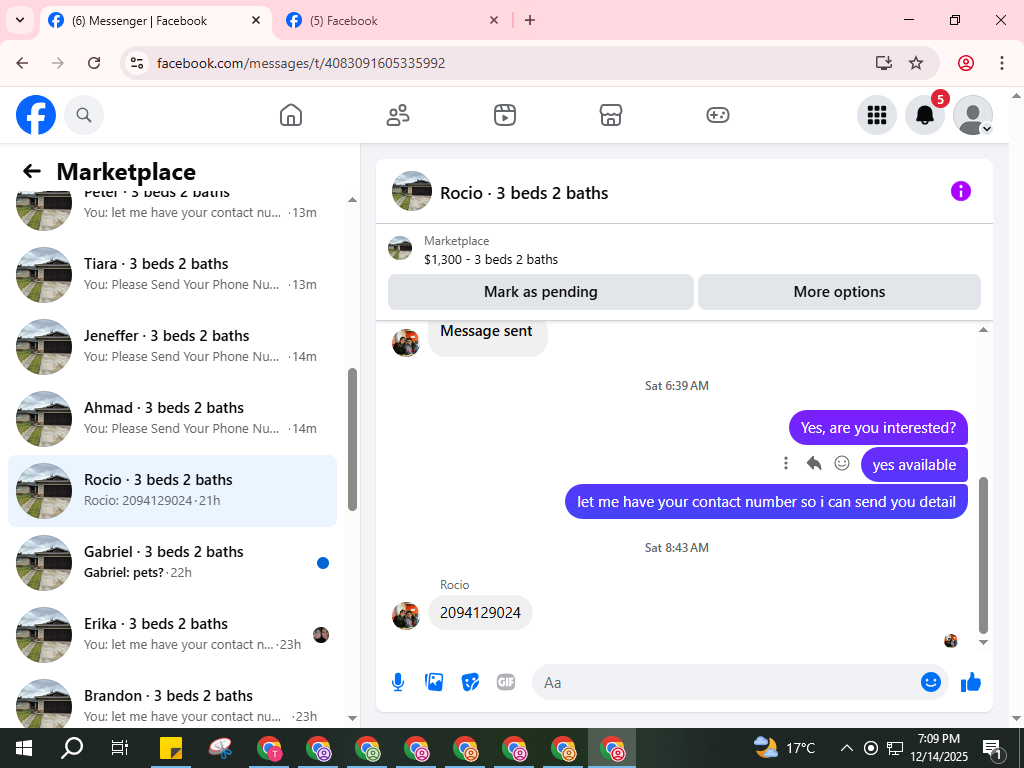Click the $1,300 Marketplace listing link
The width and height of the screenshot is (1024, 768).
(490, 259)
